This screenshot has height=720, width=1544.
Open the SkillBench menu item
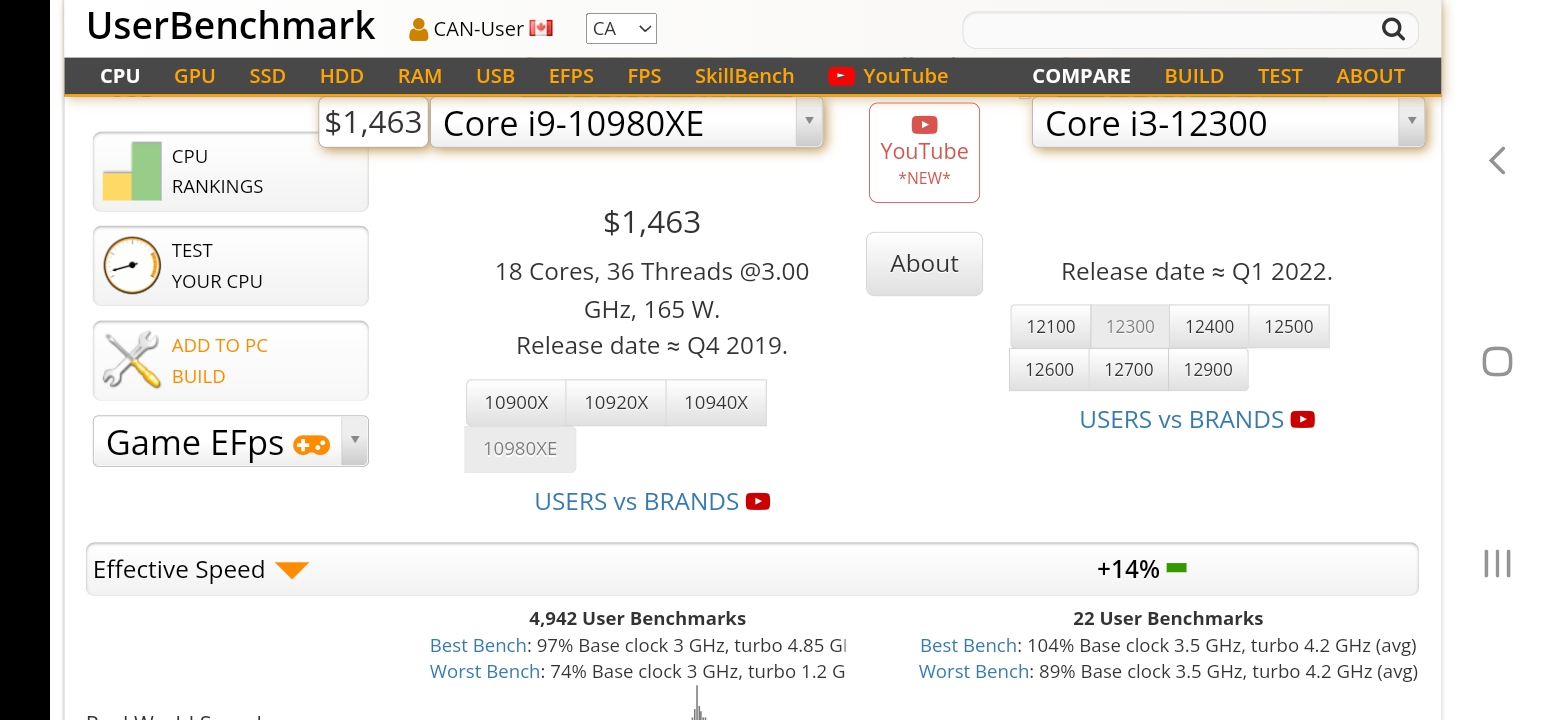click(744, 76)
